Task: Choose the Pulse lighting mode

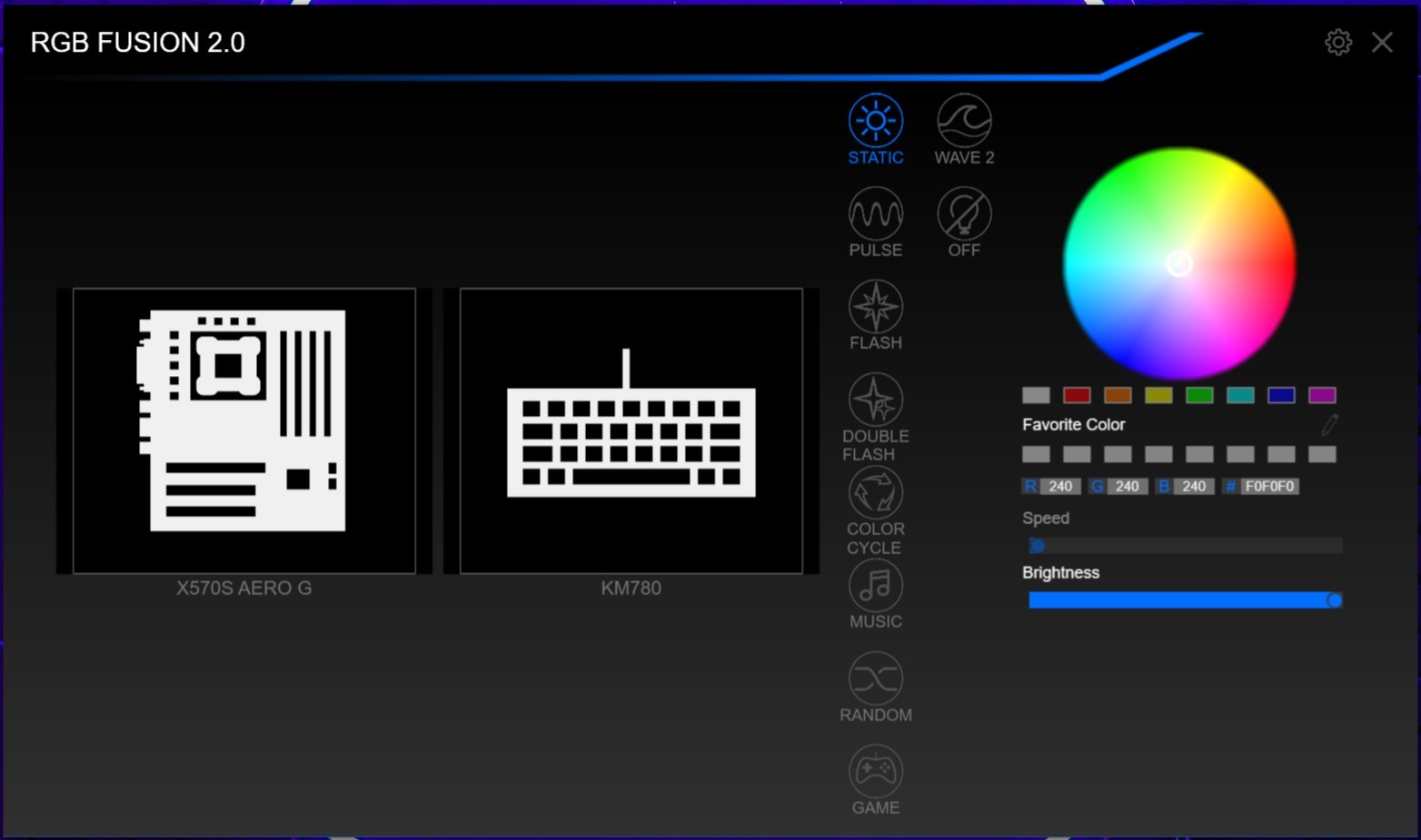Action: (x=876, y=222)
